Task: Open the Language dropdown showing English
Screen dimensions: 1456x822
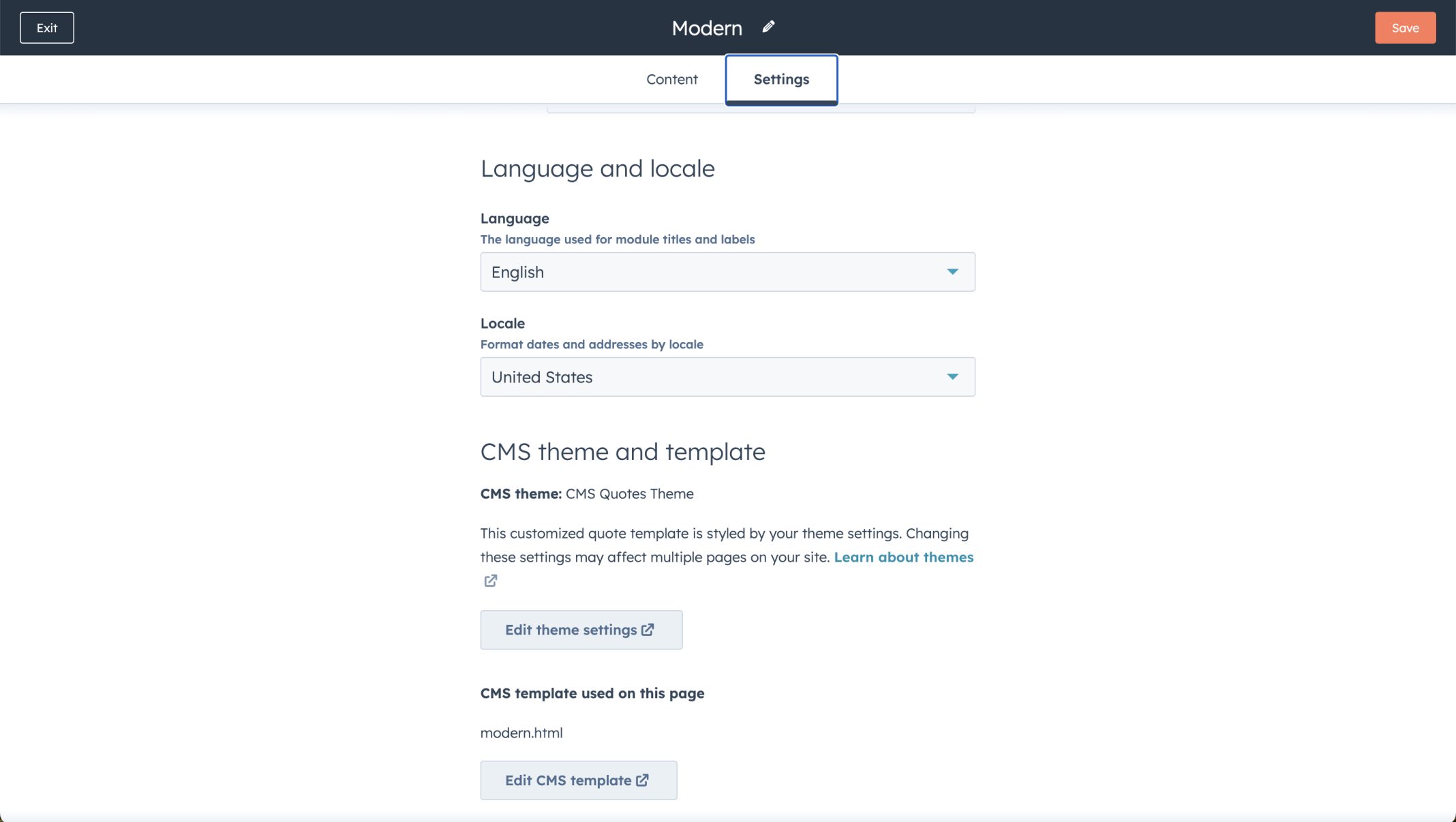Action: [x=727, y=272]
